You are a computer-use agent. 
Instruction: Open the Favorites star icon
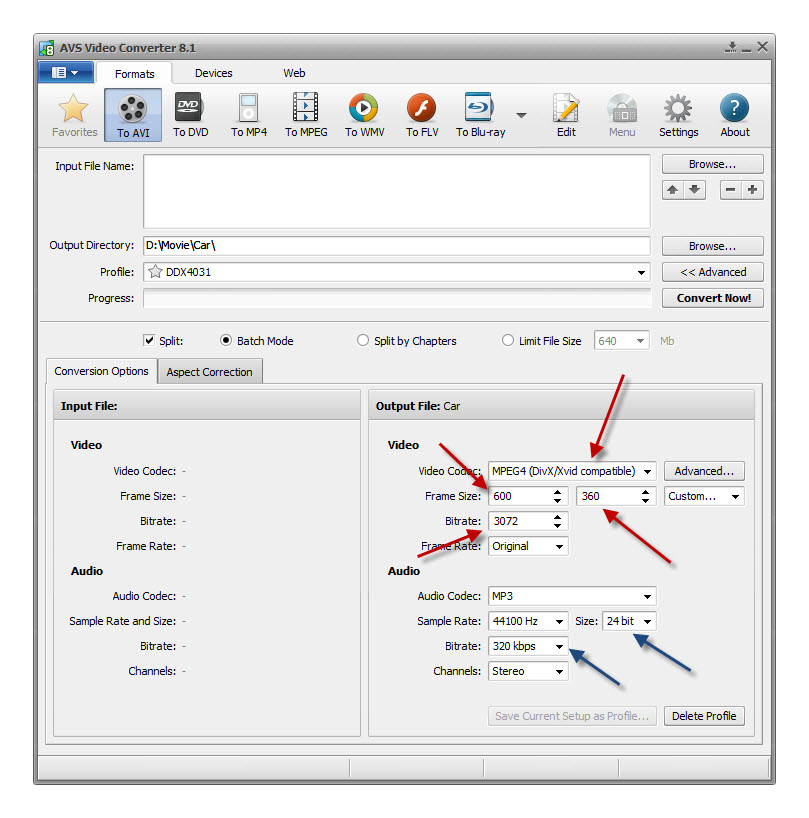(74, 115)
